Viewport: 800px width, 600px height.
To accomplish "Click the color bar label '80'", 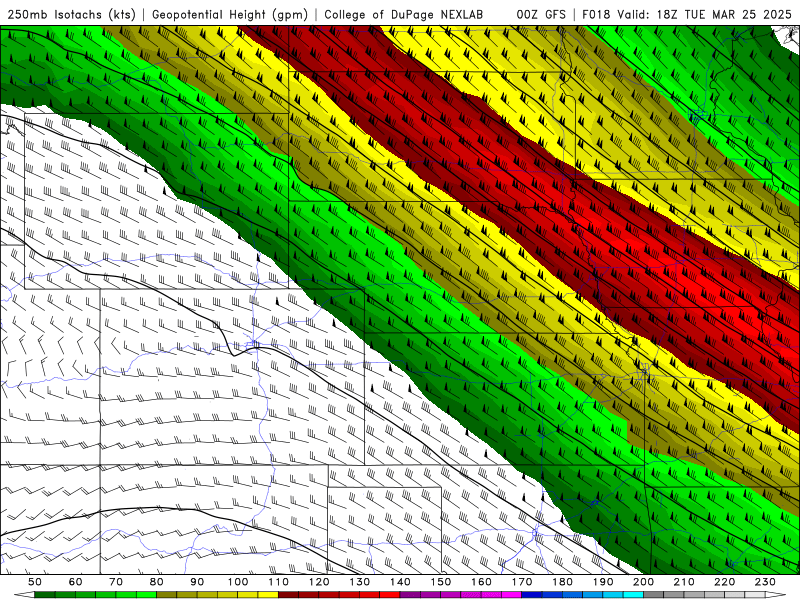I will point(156,582).
